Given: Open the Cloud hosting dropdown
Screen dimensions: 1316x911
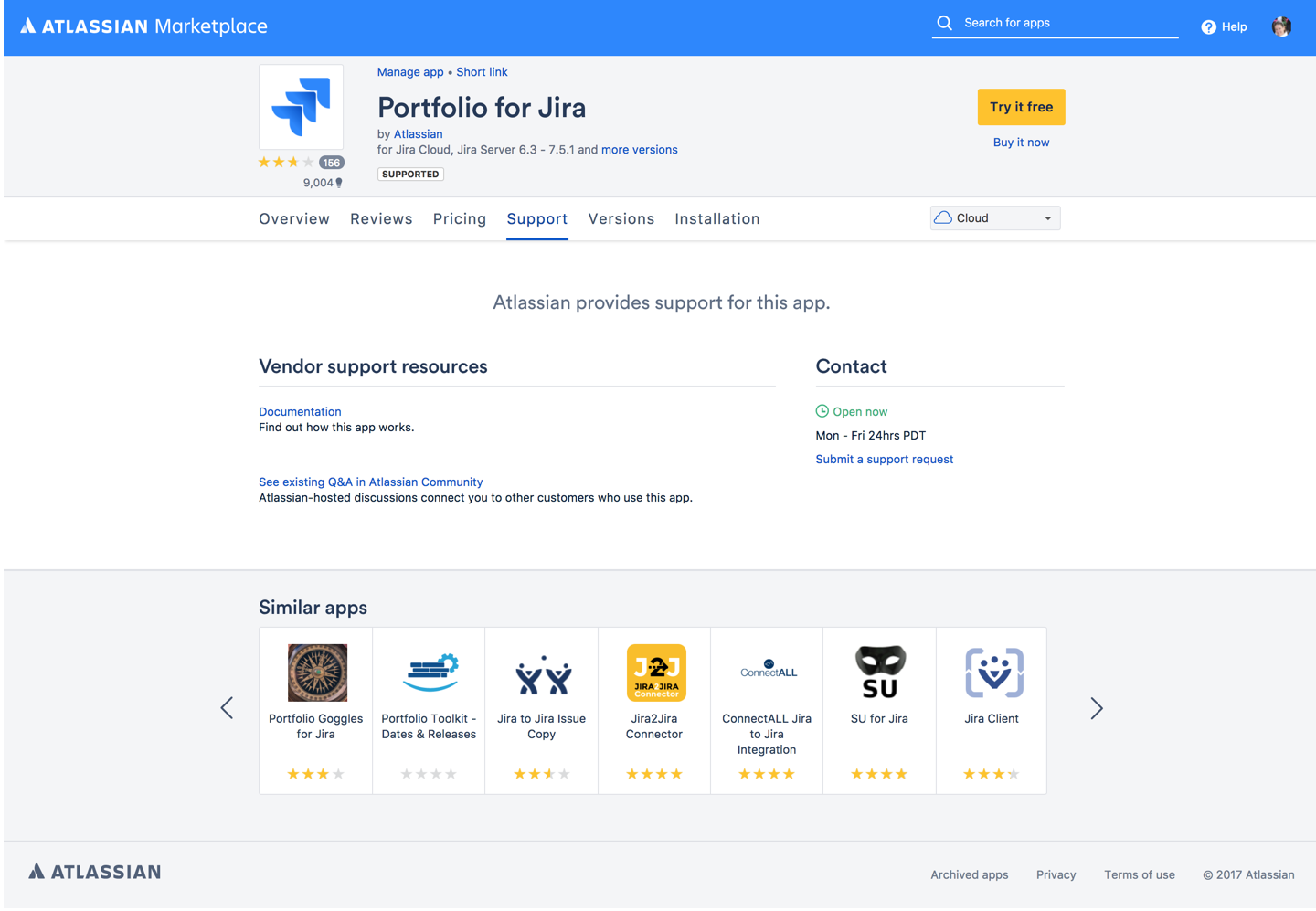Looking at the screenshot, I should click(x=995, y=218).
